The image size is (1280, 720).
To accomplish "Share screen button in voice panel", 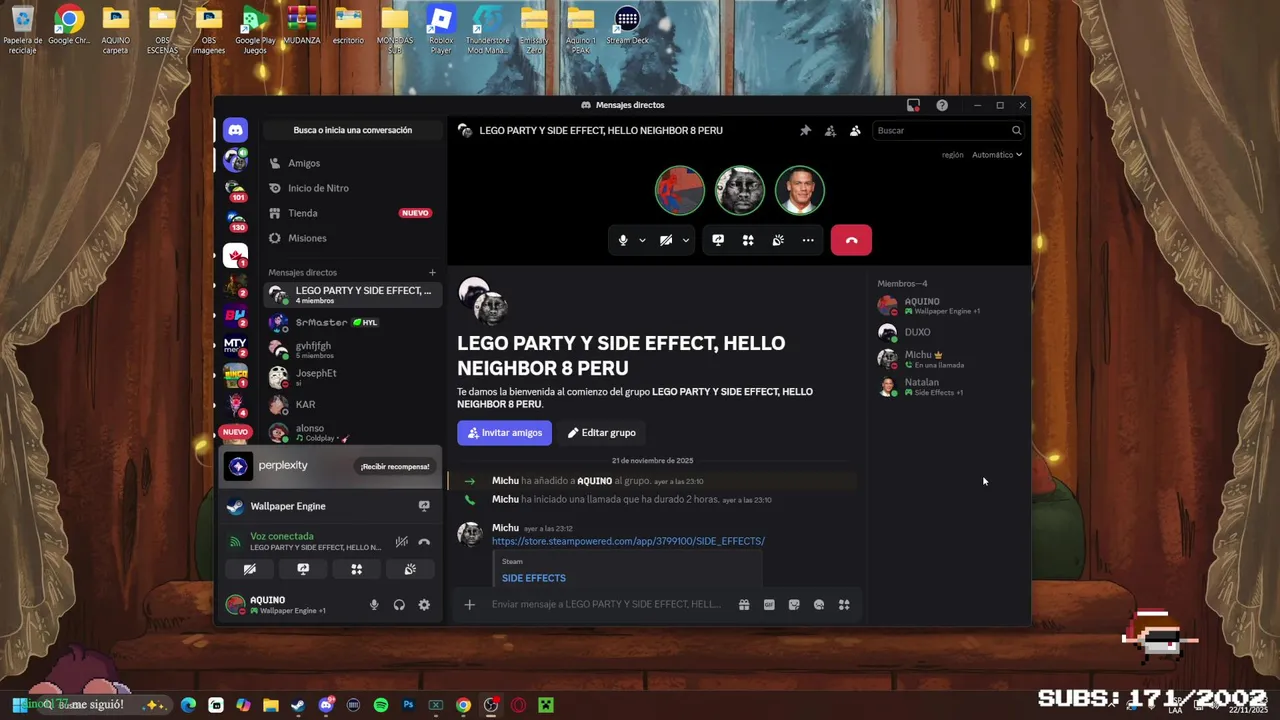I will pos(303,569).
